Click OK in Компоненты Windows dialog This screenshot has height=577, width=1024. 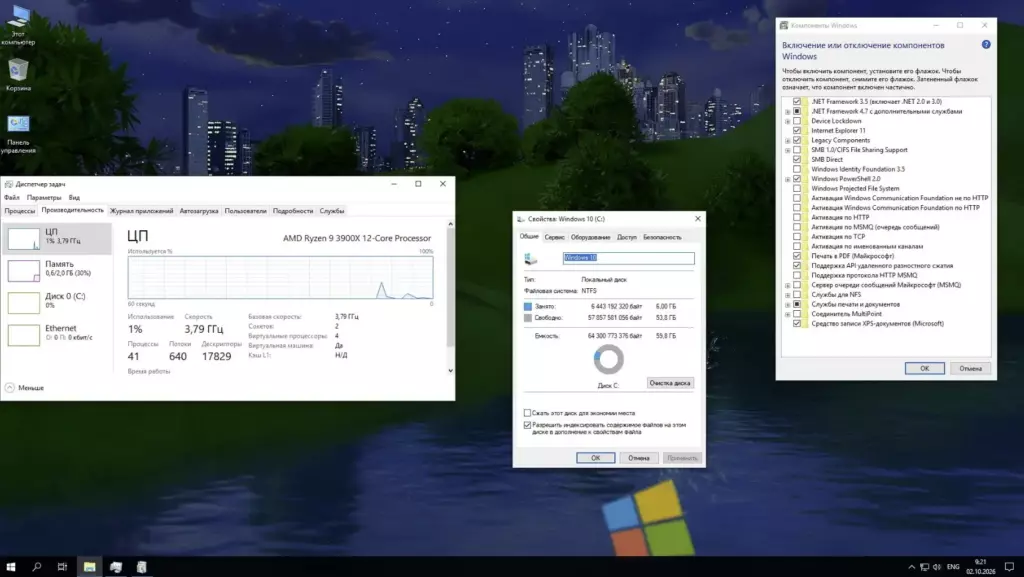coord(925,368)
